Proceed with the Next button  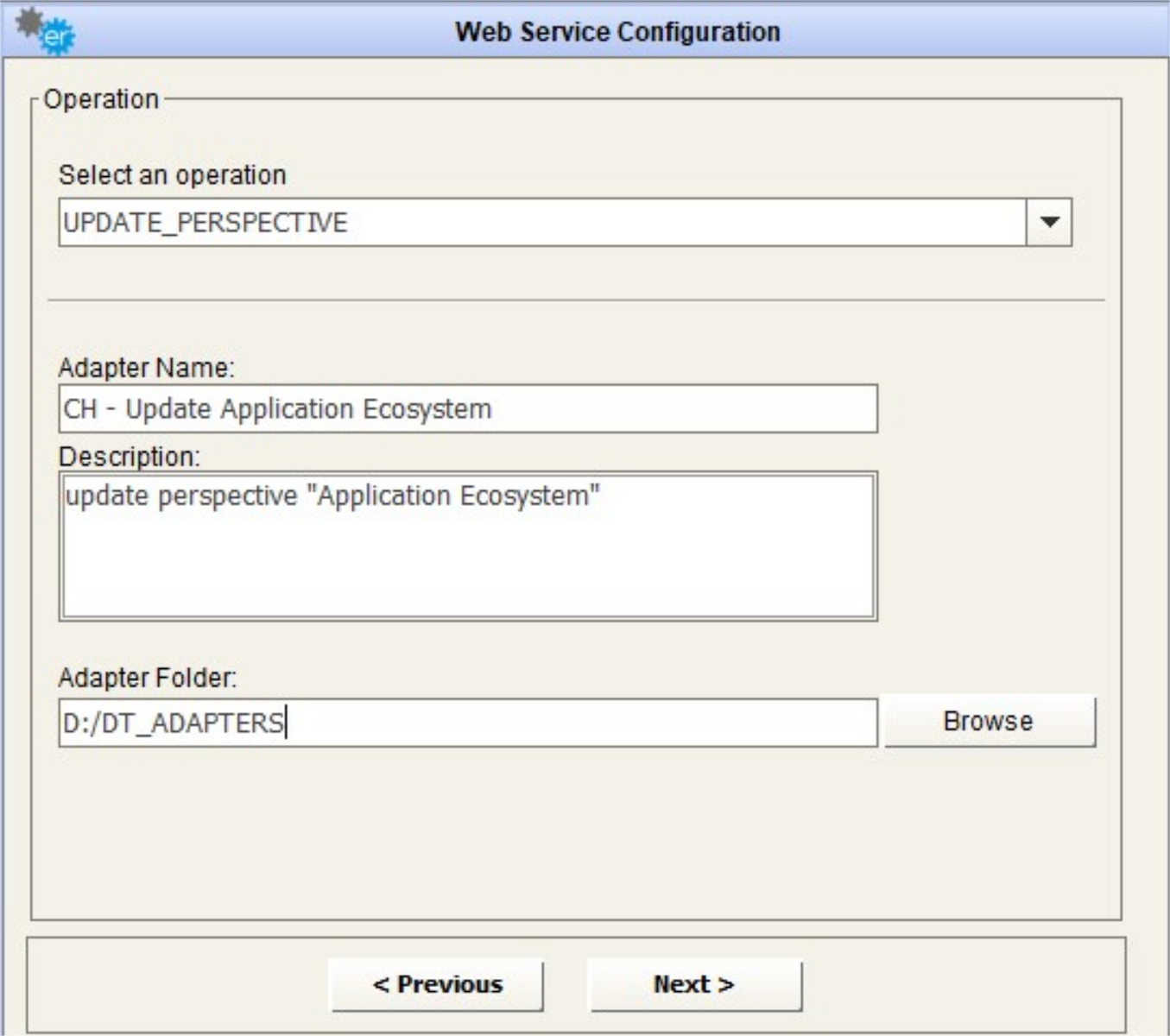pyautogui.click(x=694, y=984)
